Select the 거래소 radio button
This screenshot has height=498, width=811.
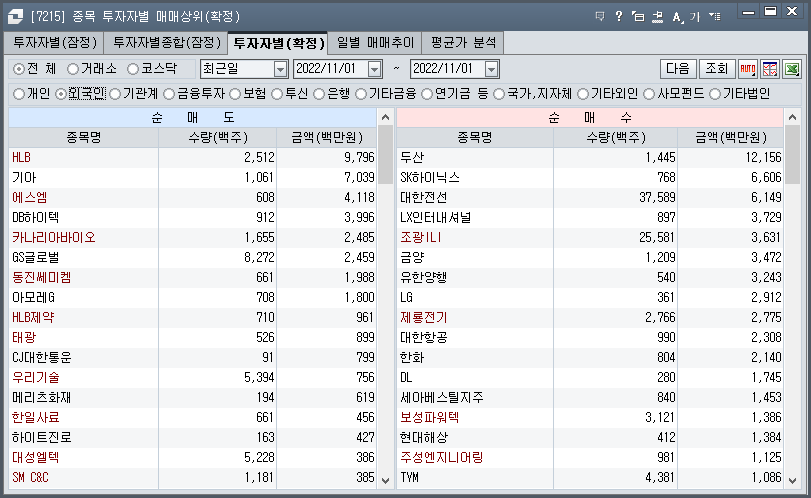coord(73,69)
